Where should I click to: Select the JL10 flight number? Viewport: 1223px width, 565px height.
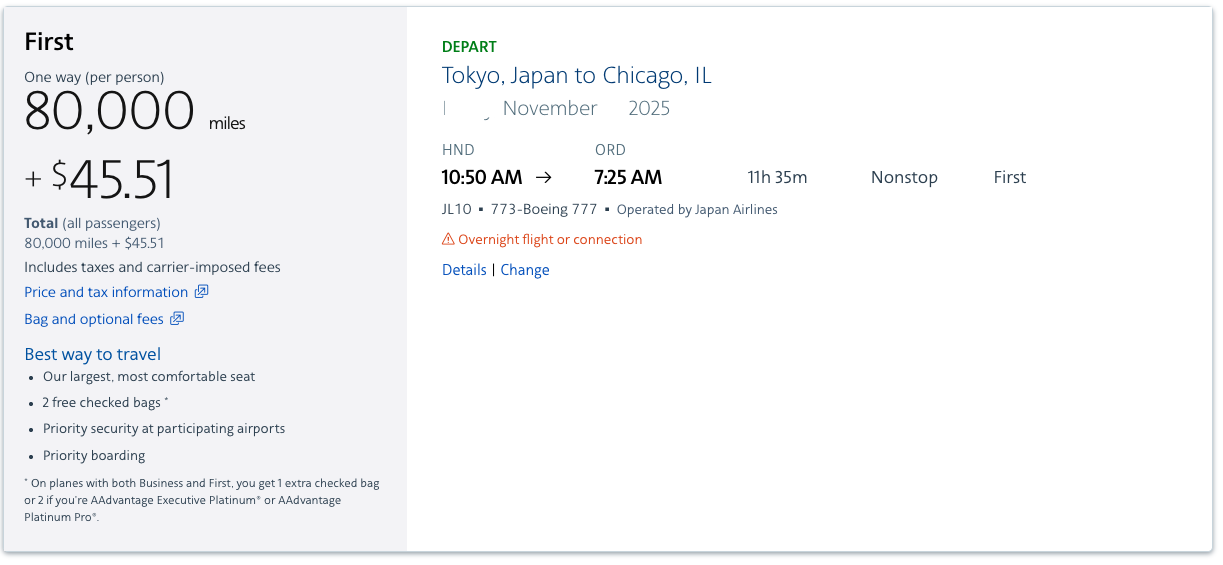pyautogui.click(x=456, y=210)
